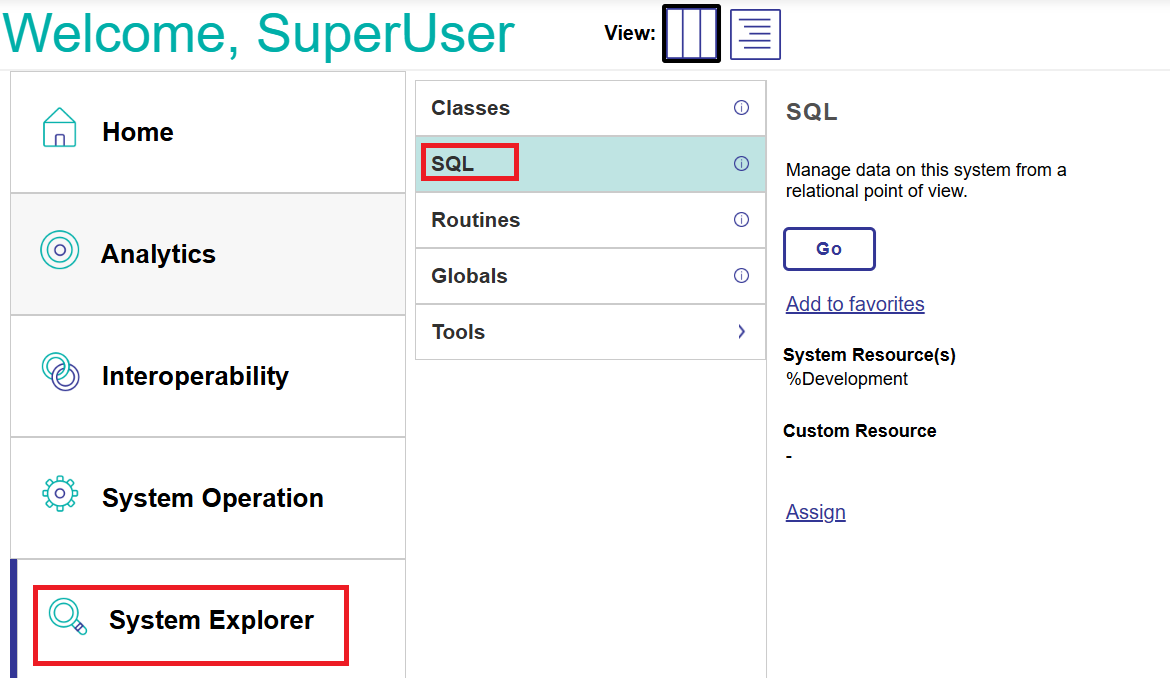Screen dimensions: 1170x678
Task: Click the Home house icon
Action: [x=60, y=129]
